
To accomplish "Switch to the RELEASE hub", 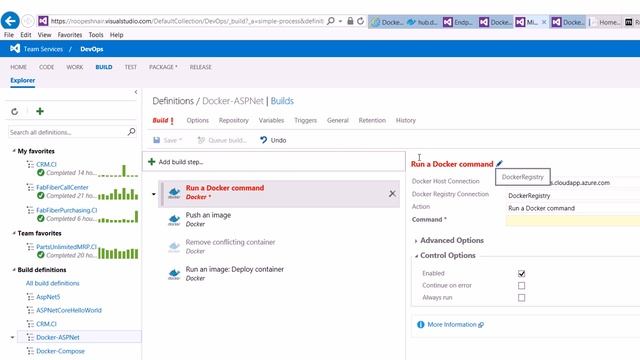I will point(200,67).
